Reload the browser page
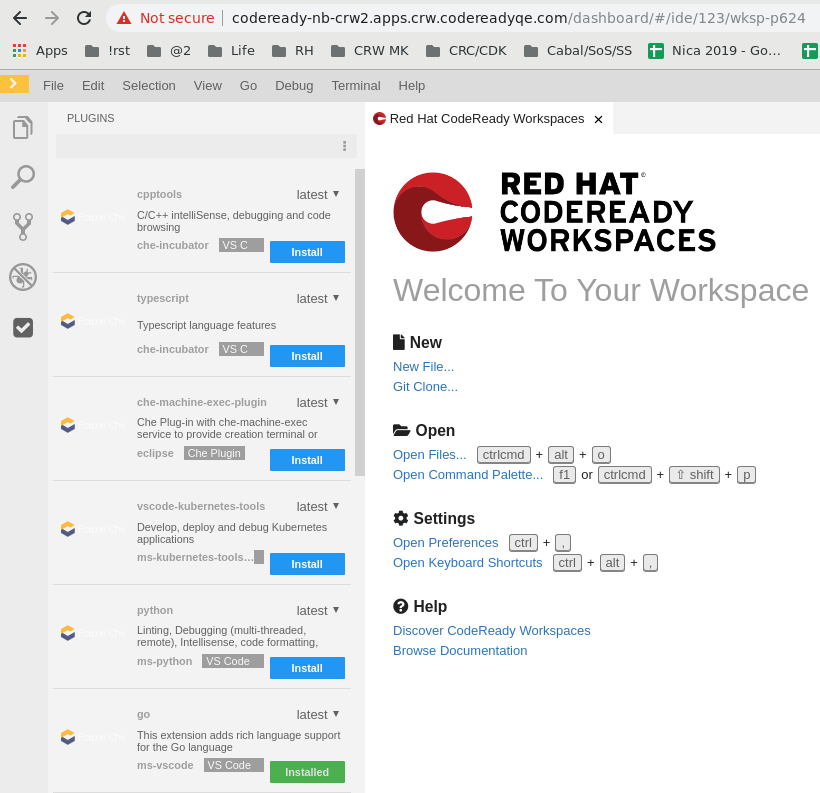Image resolution: width=820 pixels, height=793 pixels. pyautogui.click(x=84, y=18)
